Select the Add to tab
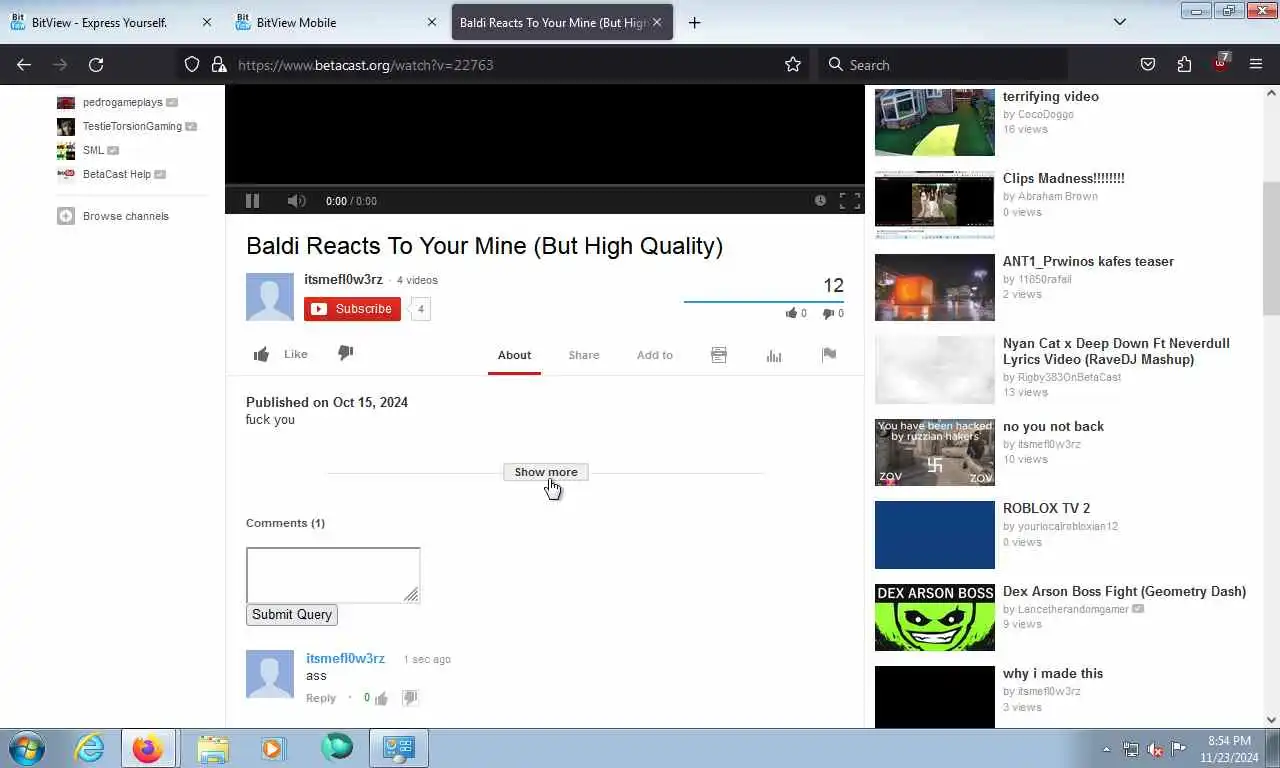This screenshot has height=768, width=1280. tap(655, 355)
